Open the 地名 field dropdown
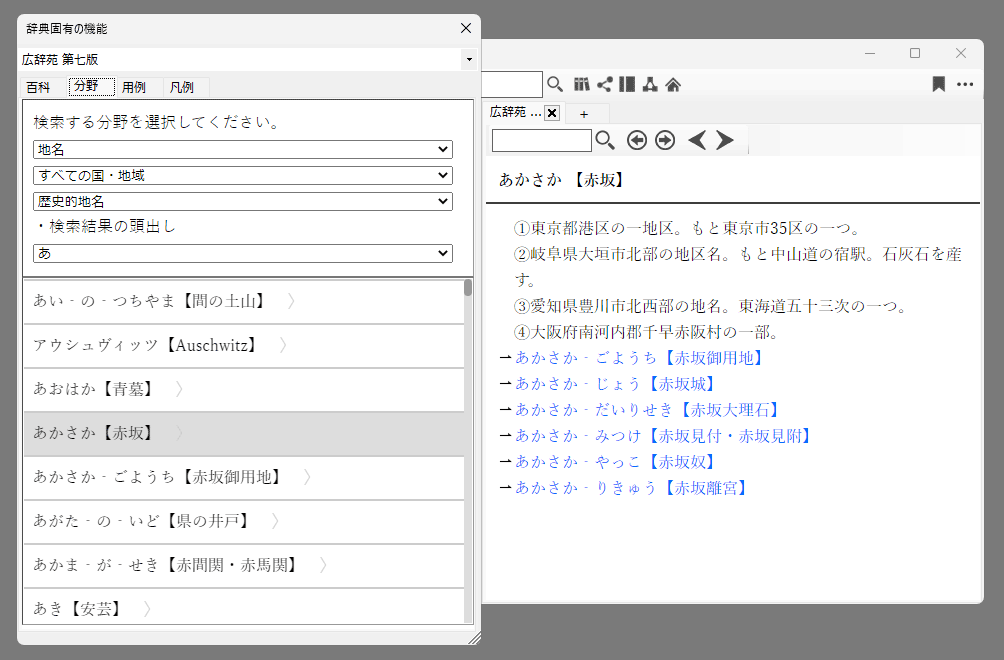This screenshot has width=1004, height=660. (243, 149)
